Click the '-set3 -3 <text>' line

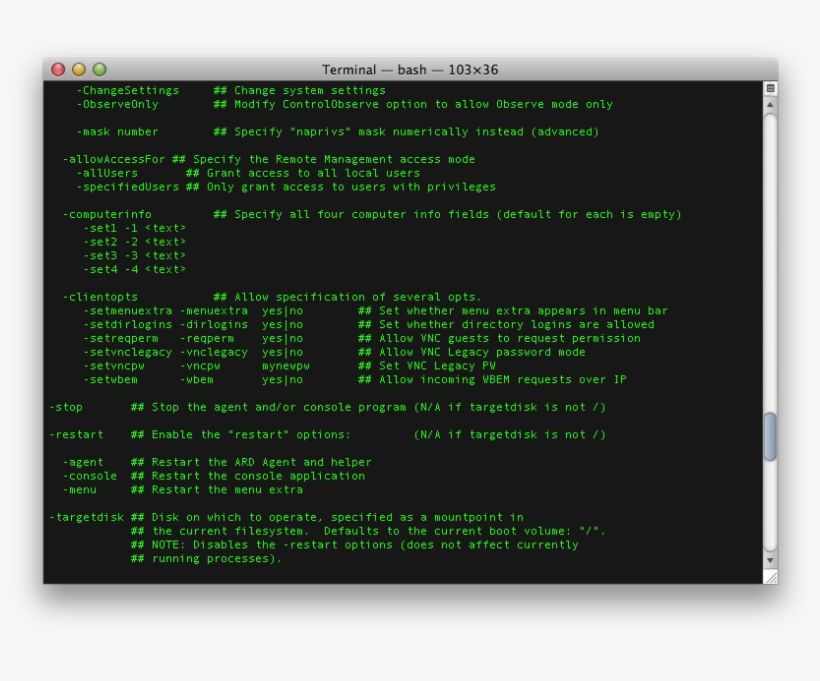pyautogui.click(x=134, y=256)
